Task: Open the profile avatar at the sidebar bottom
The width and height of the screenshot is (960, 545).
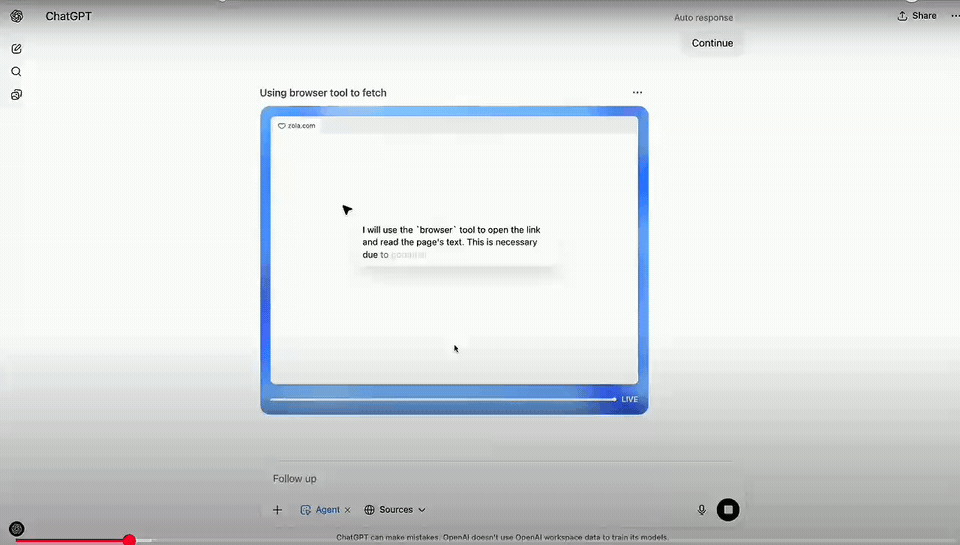Action: 17,528
